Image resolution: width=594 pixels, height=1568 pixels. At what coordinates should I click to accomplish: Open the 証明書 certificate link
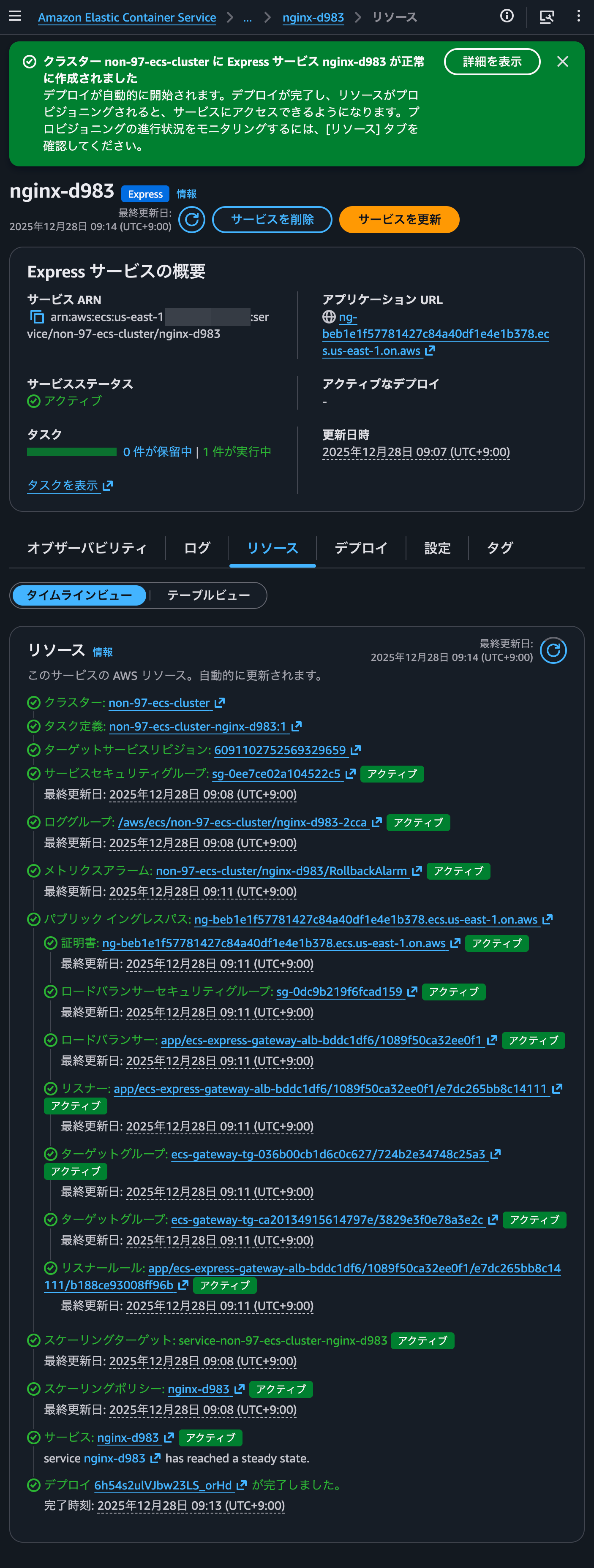274,943
